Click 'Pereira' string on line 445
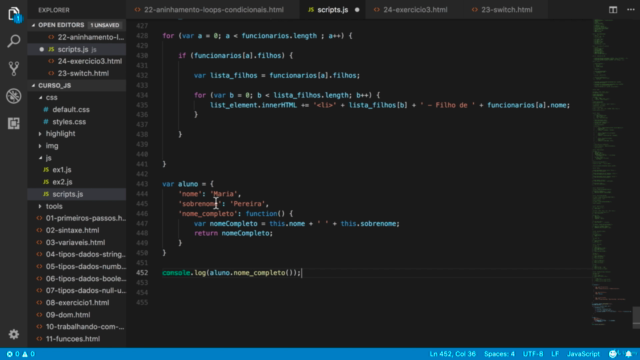Viewport: 640px width, 360px height. [248, 204]
